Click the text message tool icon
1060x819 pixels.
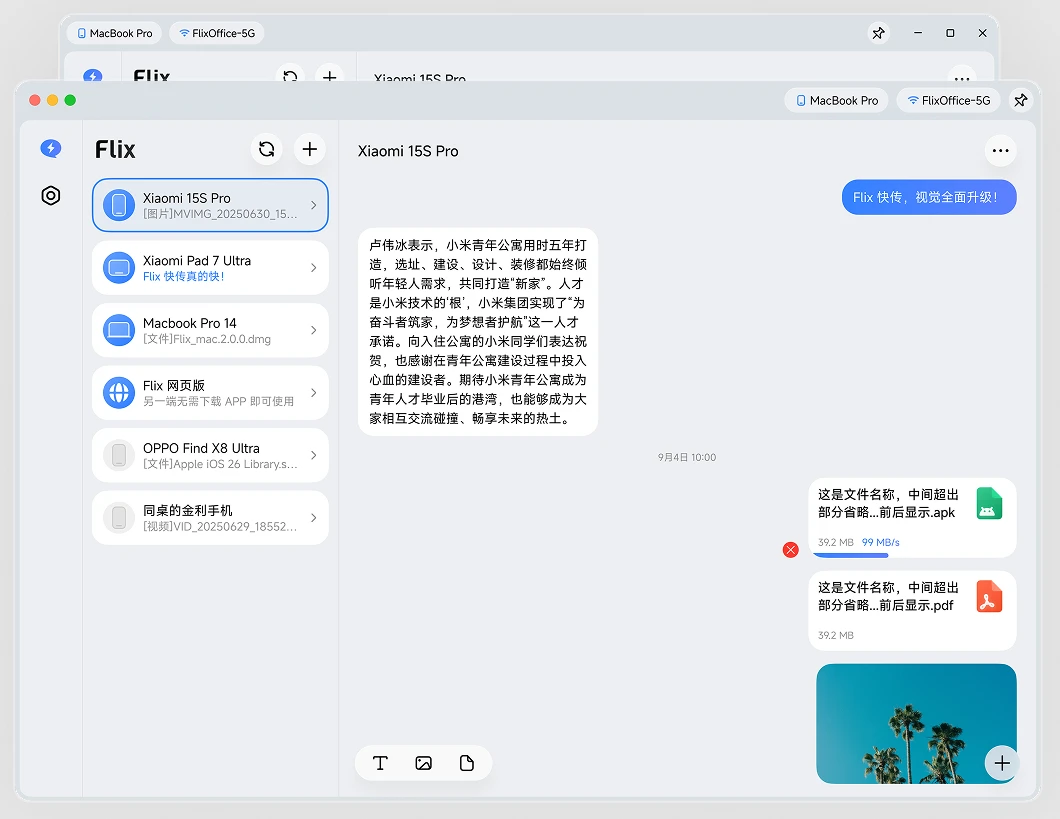click(380, 763)
